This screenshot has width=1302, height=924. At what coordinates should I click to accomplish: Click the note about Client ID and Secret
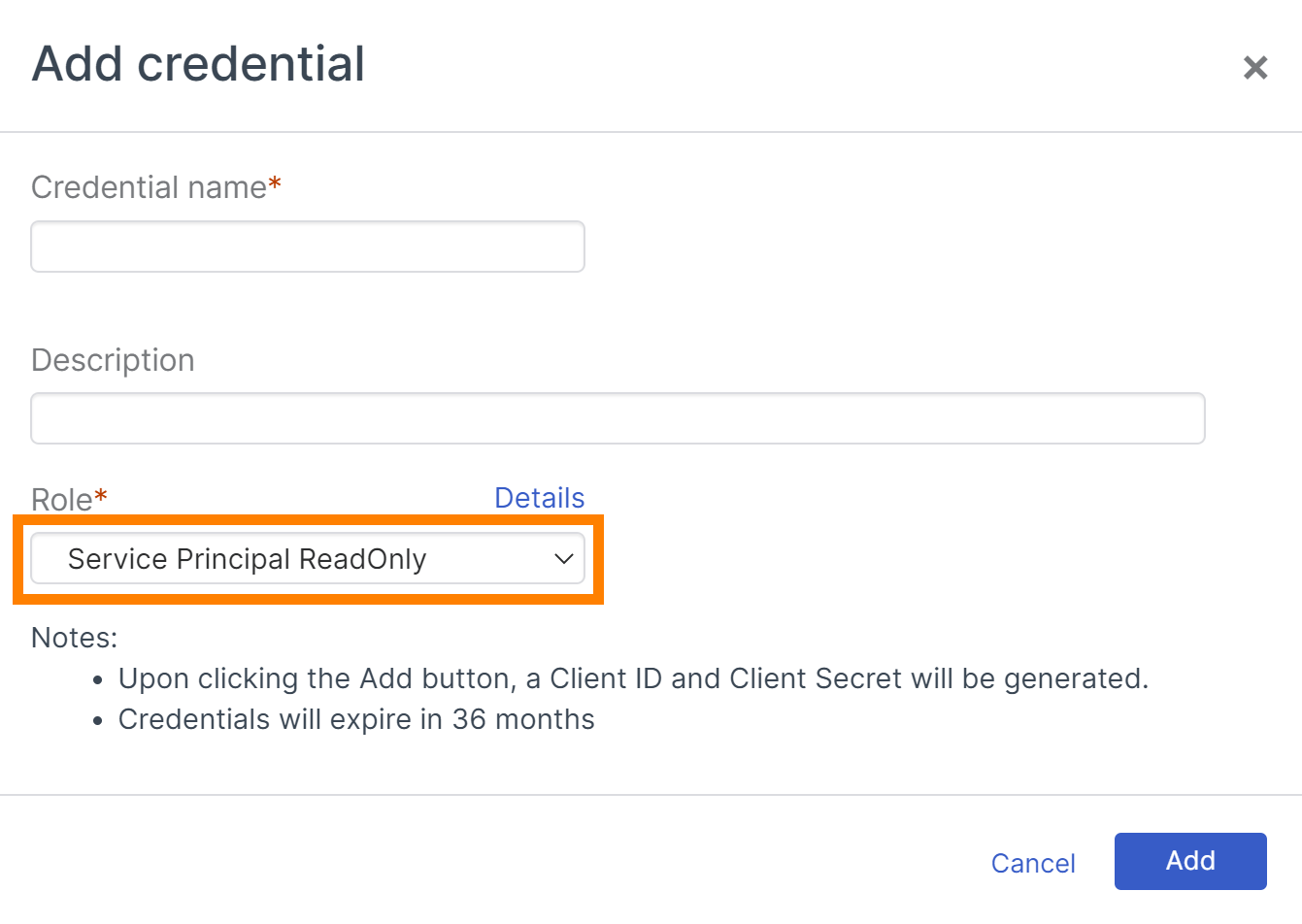click(x=633, y=678)
